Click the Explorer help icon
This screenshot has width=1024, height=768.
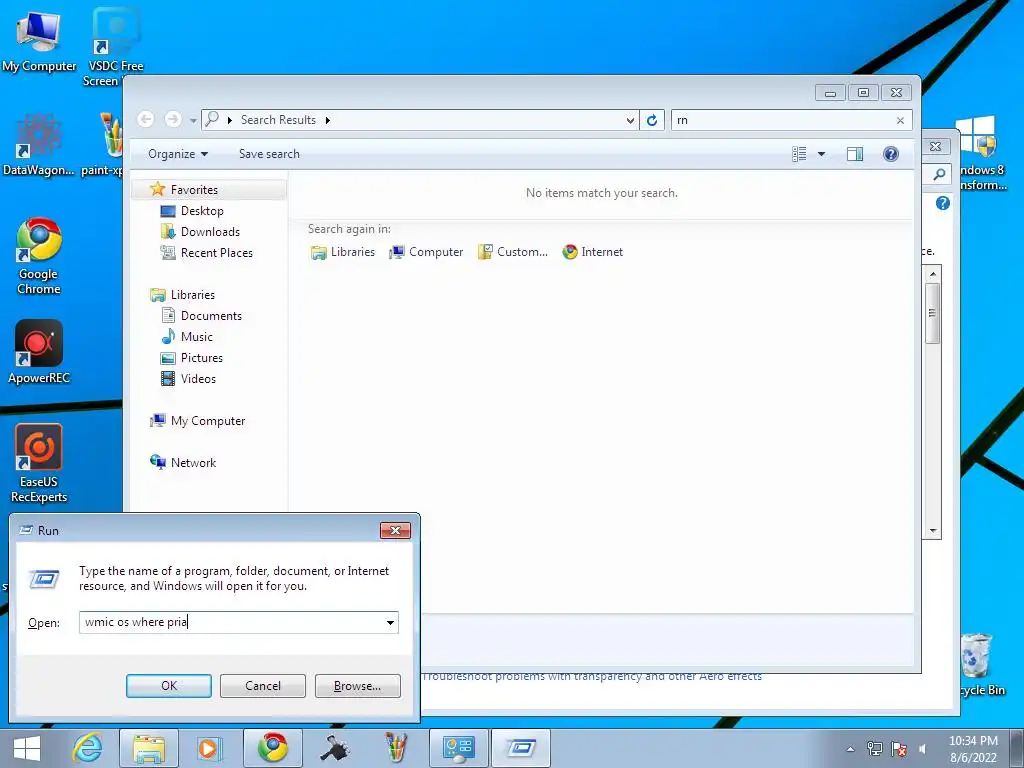(x=891, y=154)
